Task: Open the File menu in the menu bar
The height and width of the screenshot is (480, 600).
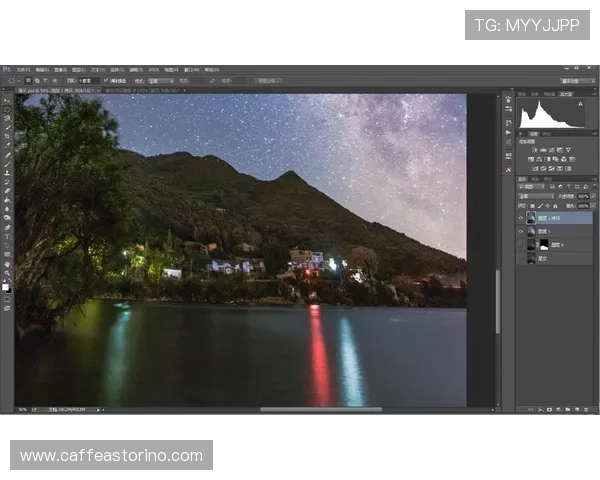Action: click(x=22, y=70)
